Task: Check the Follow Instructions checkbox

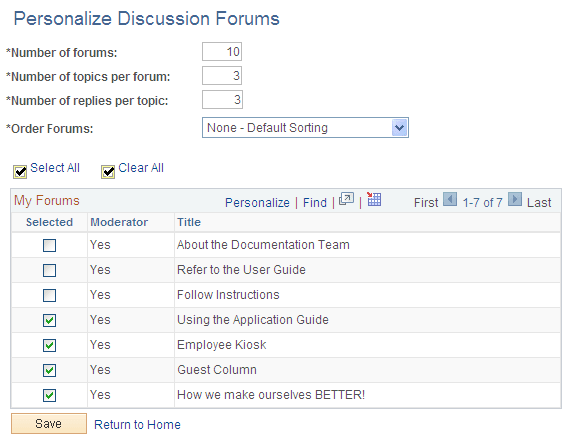Action: click(49, 295)
